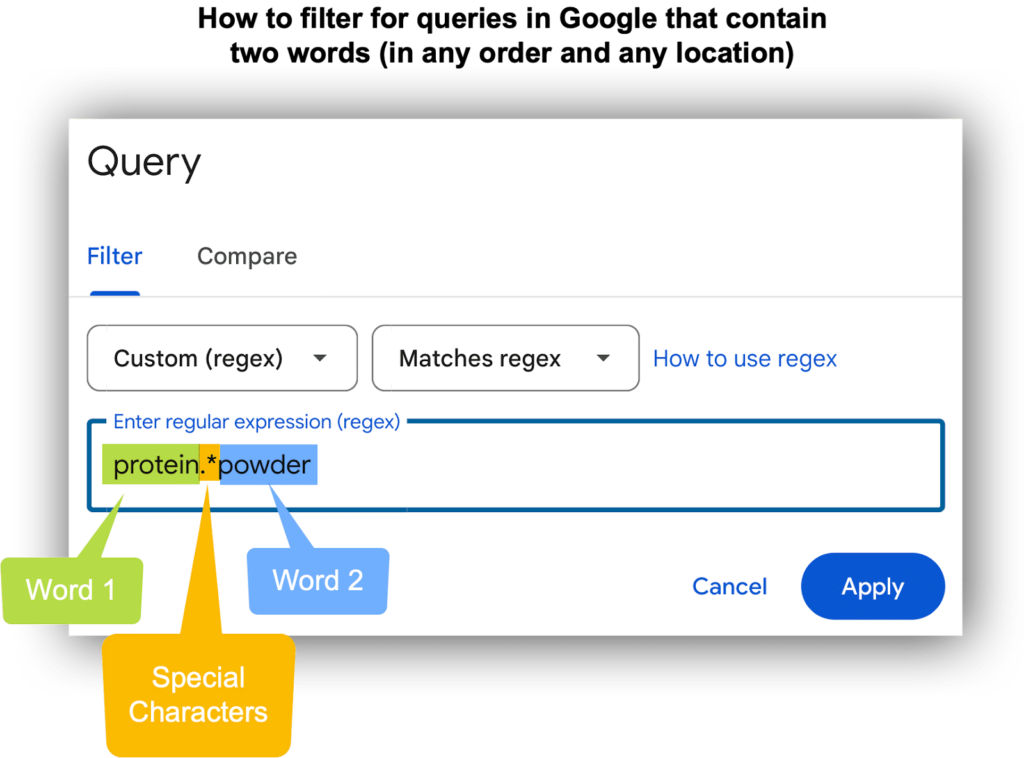Click the Enter regular expression label

pos(257,422)
